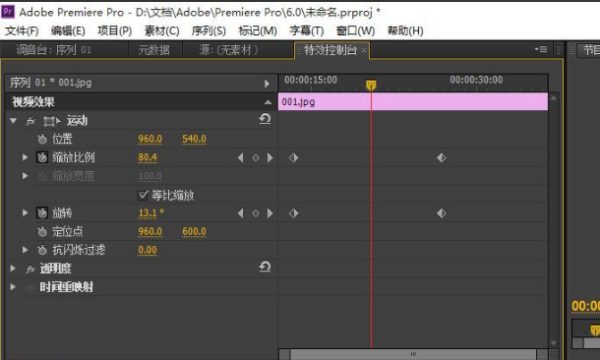Click the horizontal zoom scrollbar below the timeline
Viewport: 600px width, 360px height.
(413, 354)
